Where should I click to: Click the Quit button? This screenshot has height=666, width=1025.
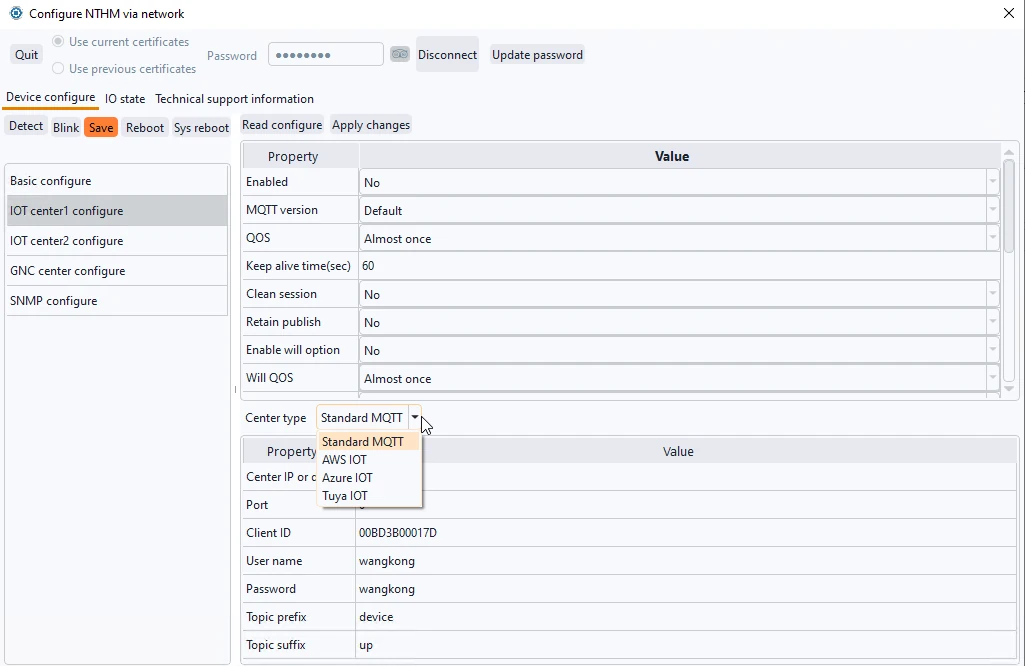[27, 54]
